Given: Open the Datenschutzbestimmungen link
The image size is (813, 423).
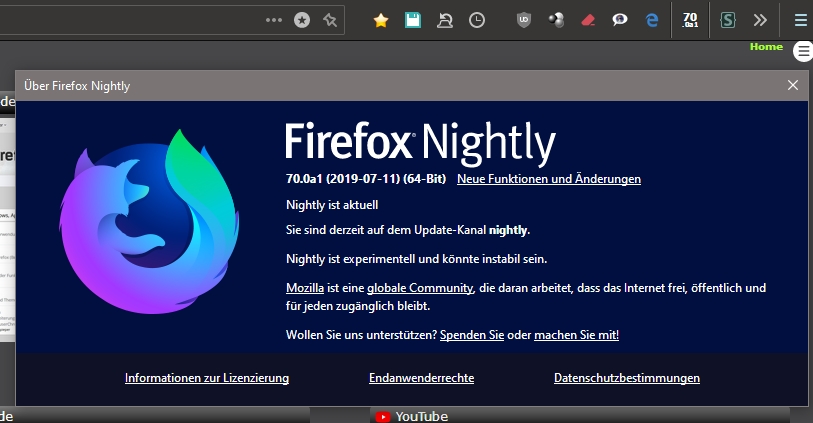Looking at the screenshot, I should (627, 378).
